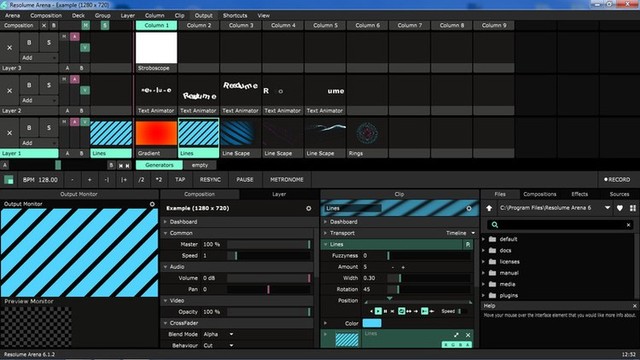The width and height of the screenshot is (640, 360).
Task: Click the Lines source expand arrows icon
Action: [456, 335]
